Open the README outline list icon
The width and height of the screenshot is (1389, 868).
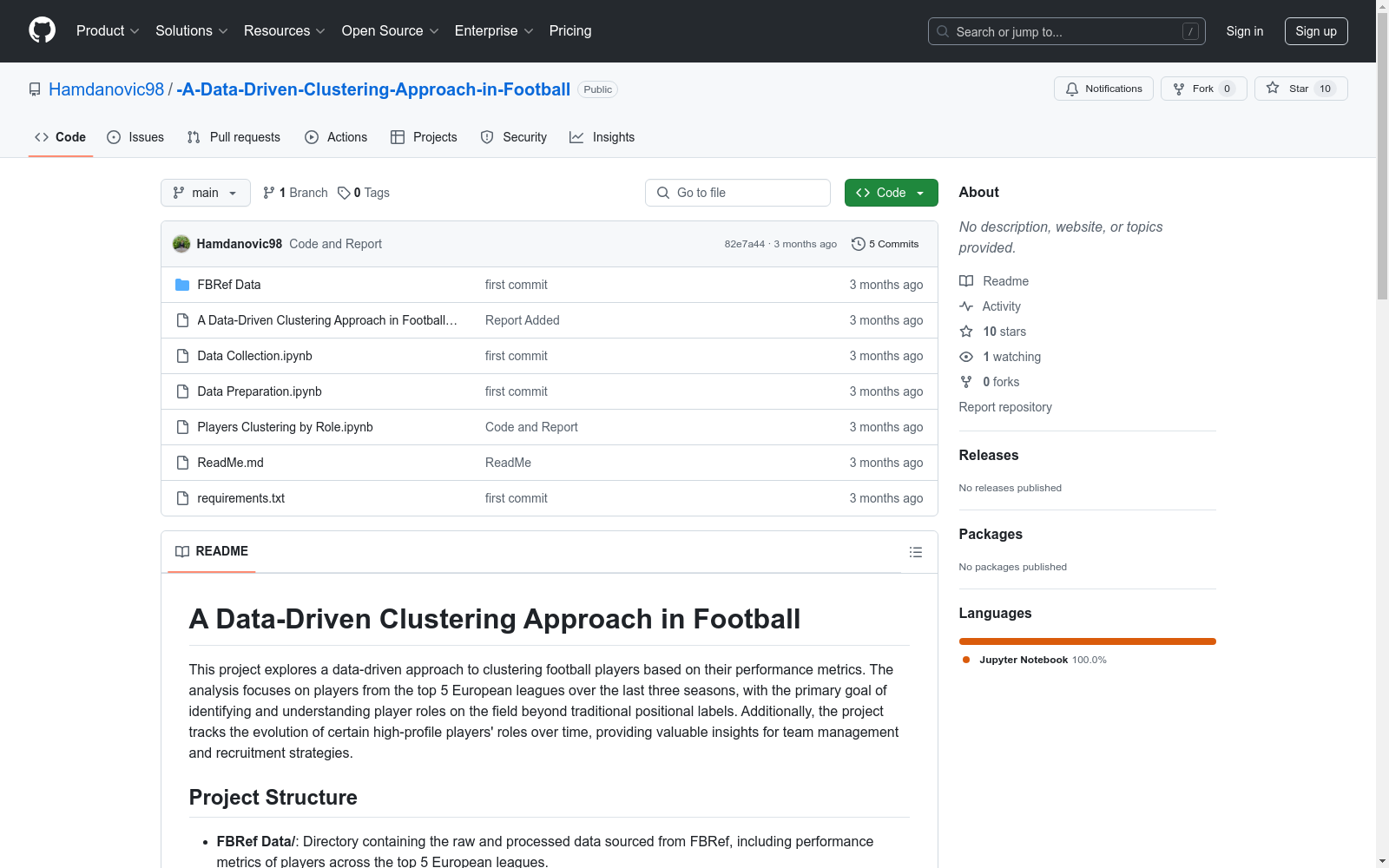[x=915, y=552]
